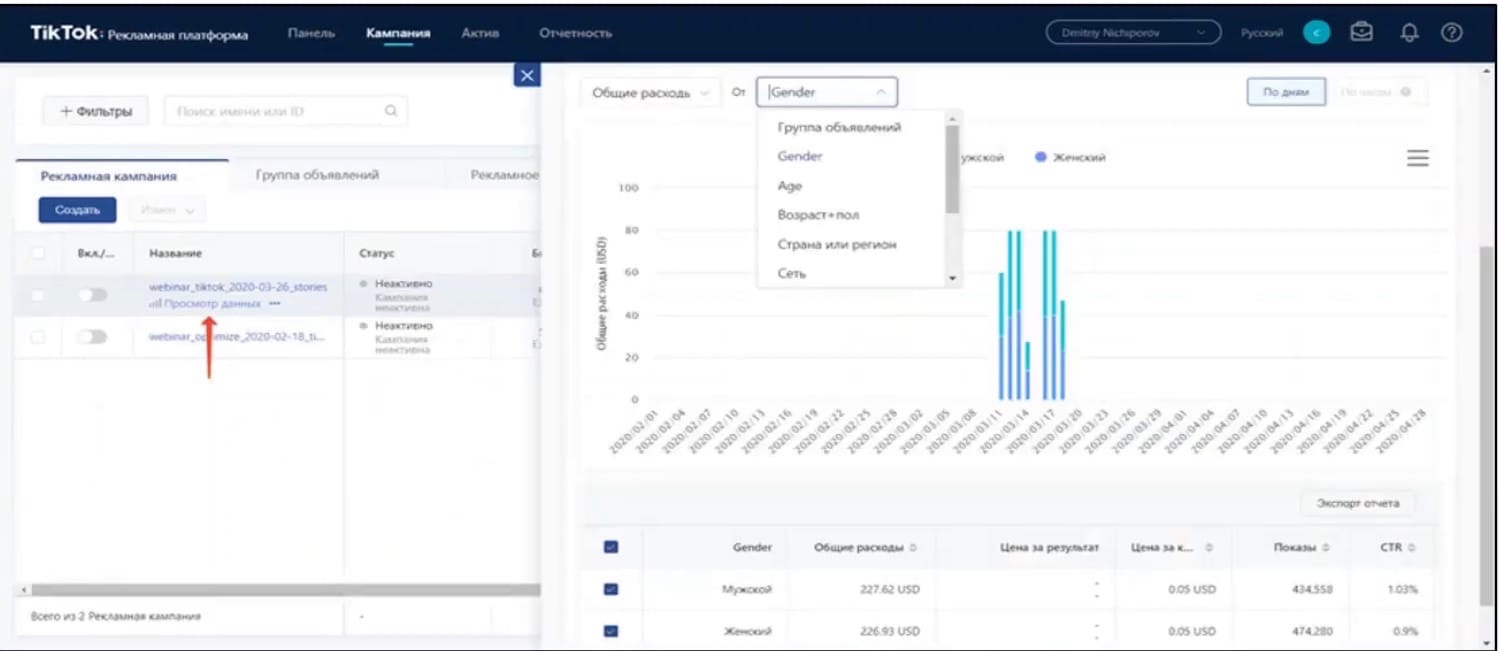Uncheck the Мужской row checkbox
This screenshot has width=1499, height=651.
coord(611,590)
